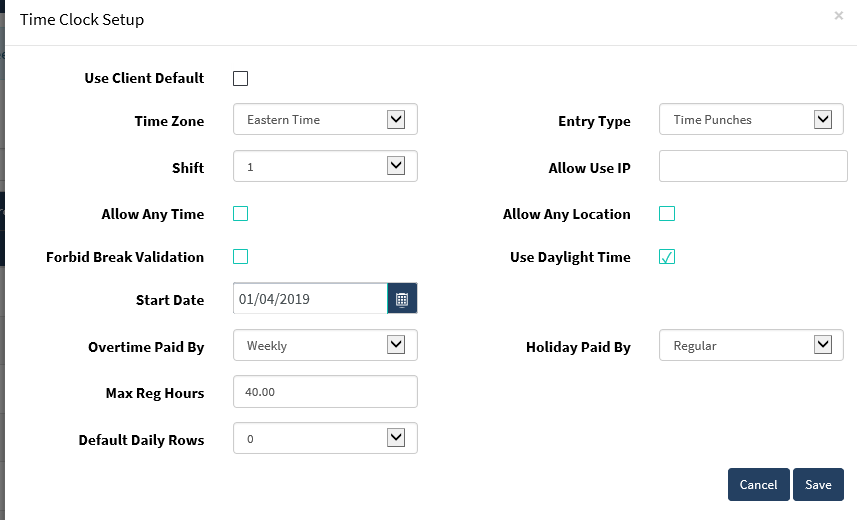Click the Time Zone dropdown arrow
This screenshot has width=857, height=520.
396,119
